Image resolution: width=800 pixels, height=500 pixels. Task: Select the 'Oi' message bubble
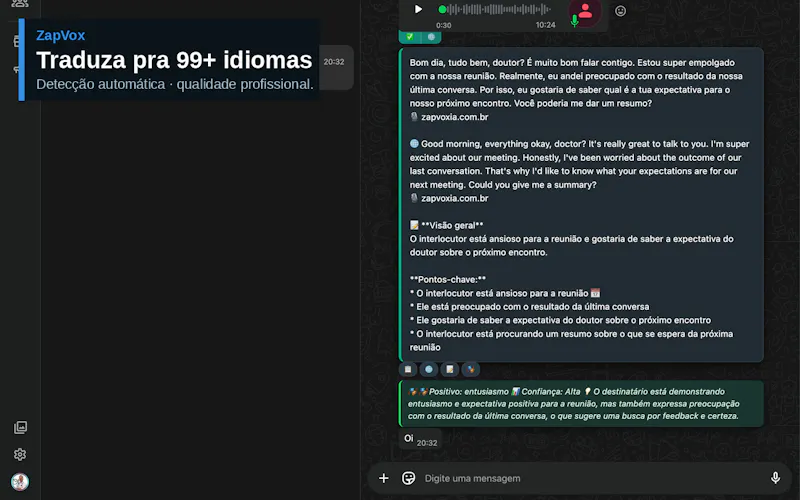(x=420, y=439)
